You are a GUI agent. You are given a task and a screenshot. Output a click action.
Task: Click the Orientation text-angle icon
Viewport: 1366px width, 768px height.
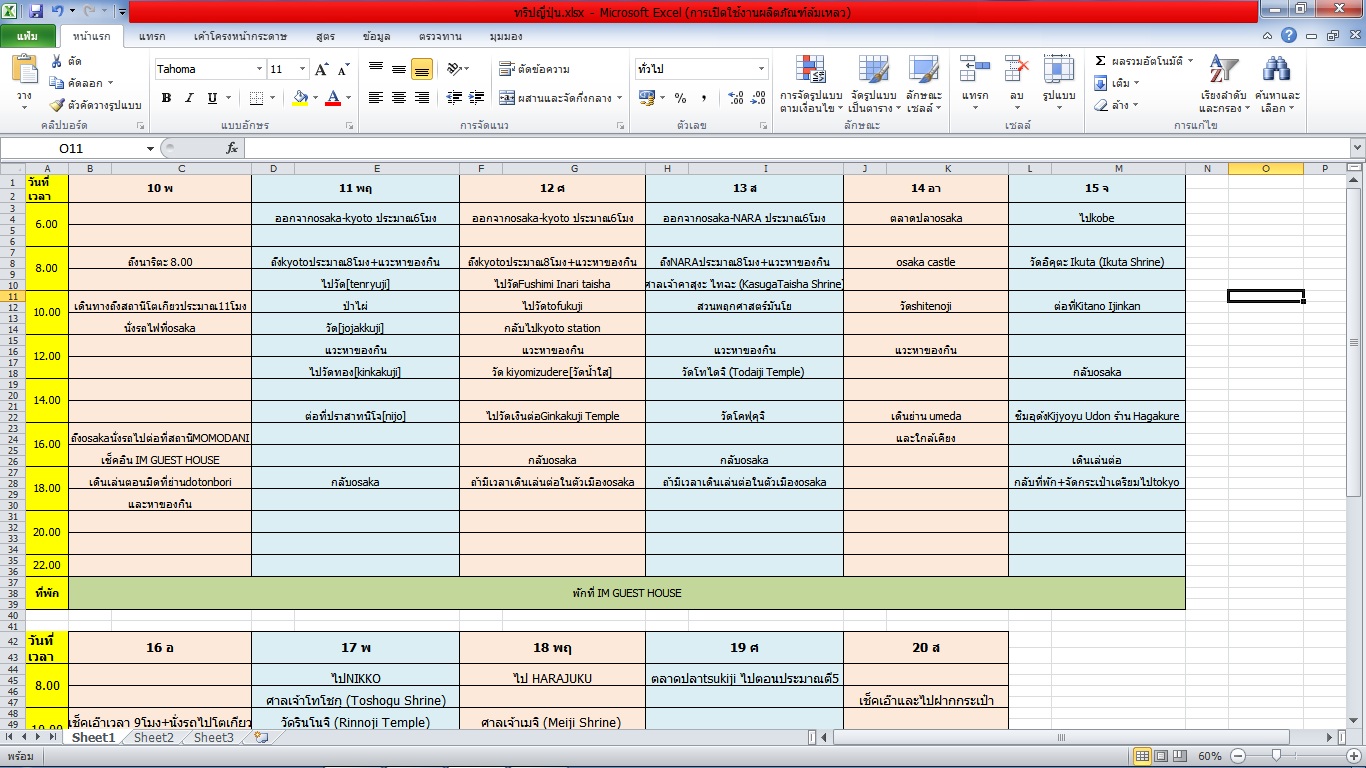coord(454,69)
